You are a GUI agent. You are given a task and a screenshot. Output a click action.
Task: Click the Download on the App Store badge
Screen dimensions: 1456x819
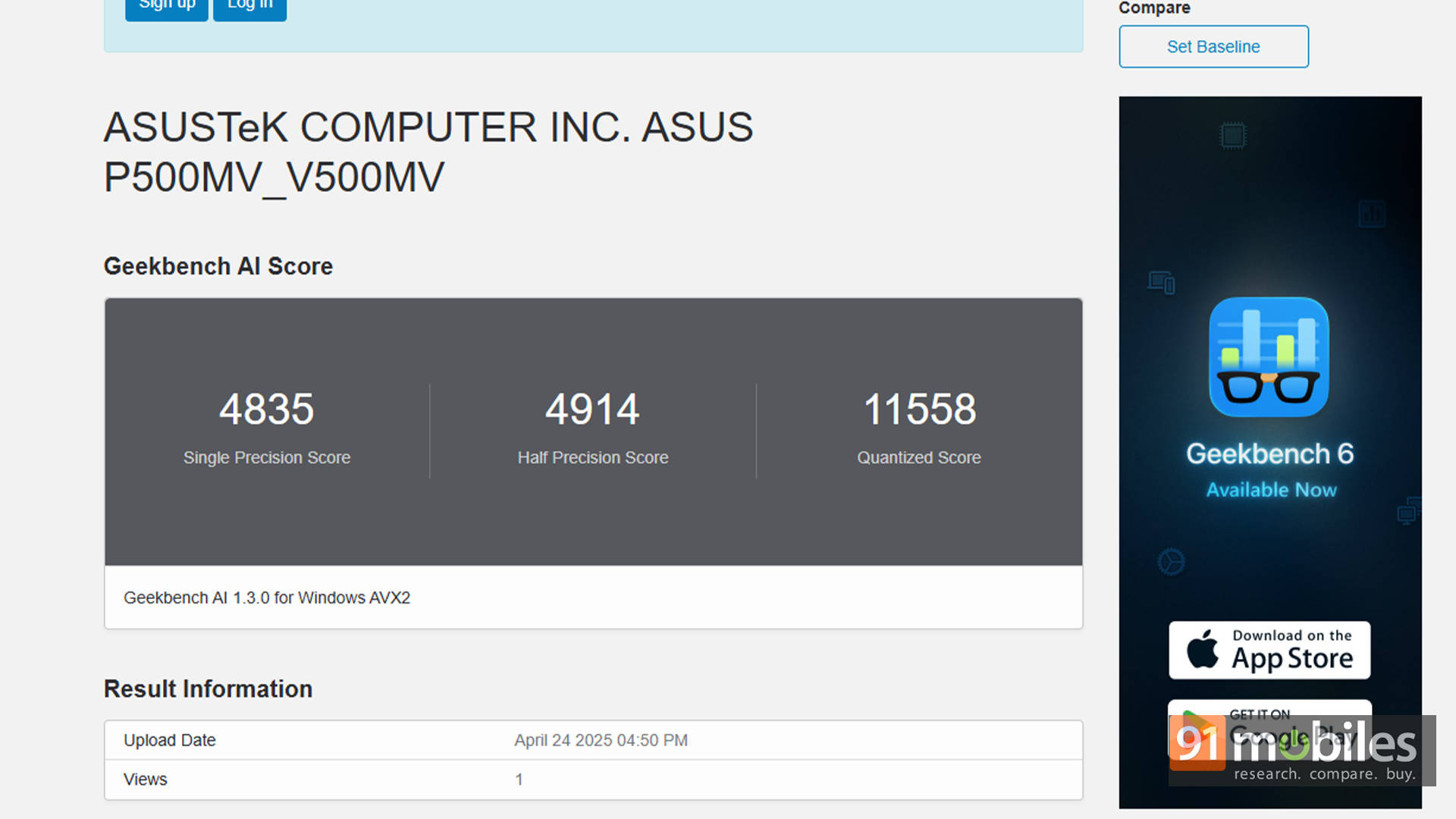[1269, 650]
